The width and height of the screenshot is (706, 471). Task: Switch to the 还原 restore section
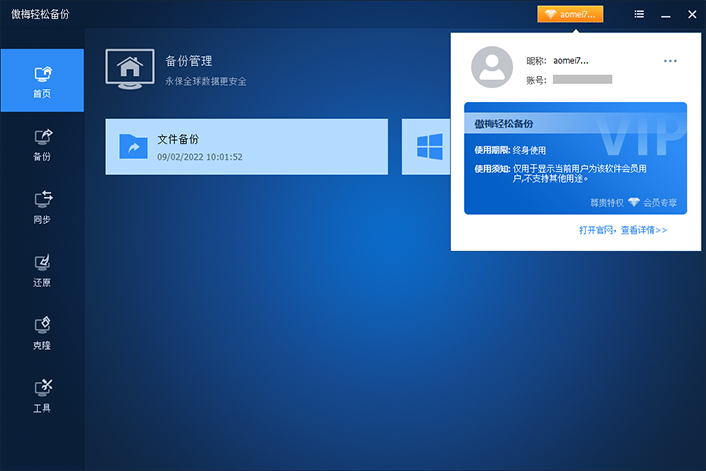[42, 271]
